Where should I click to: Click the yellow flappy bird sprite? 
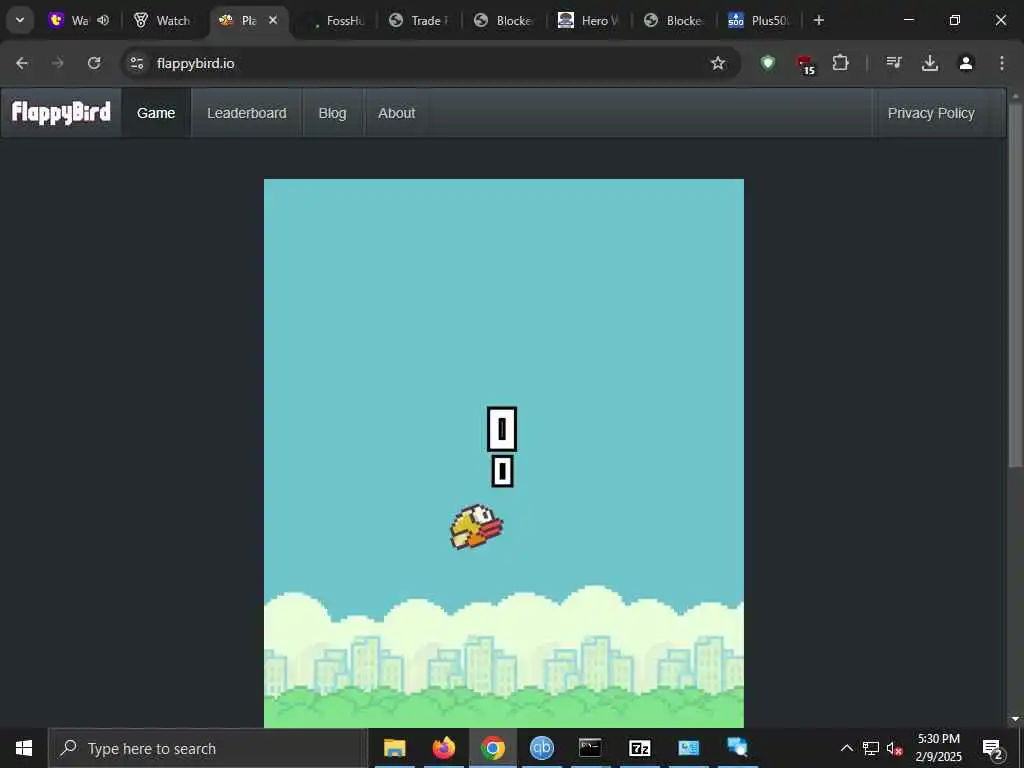476,526
